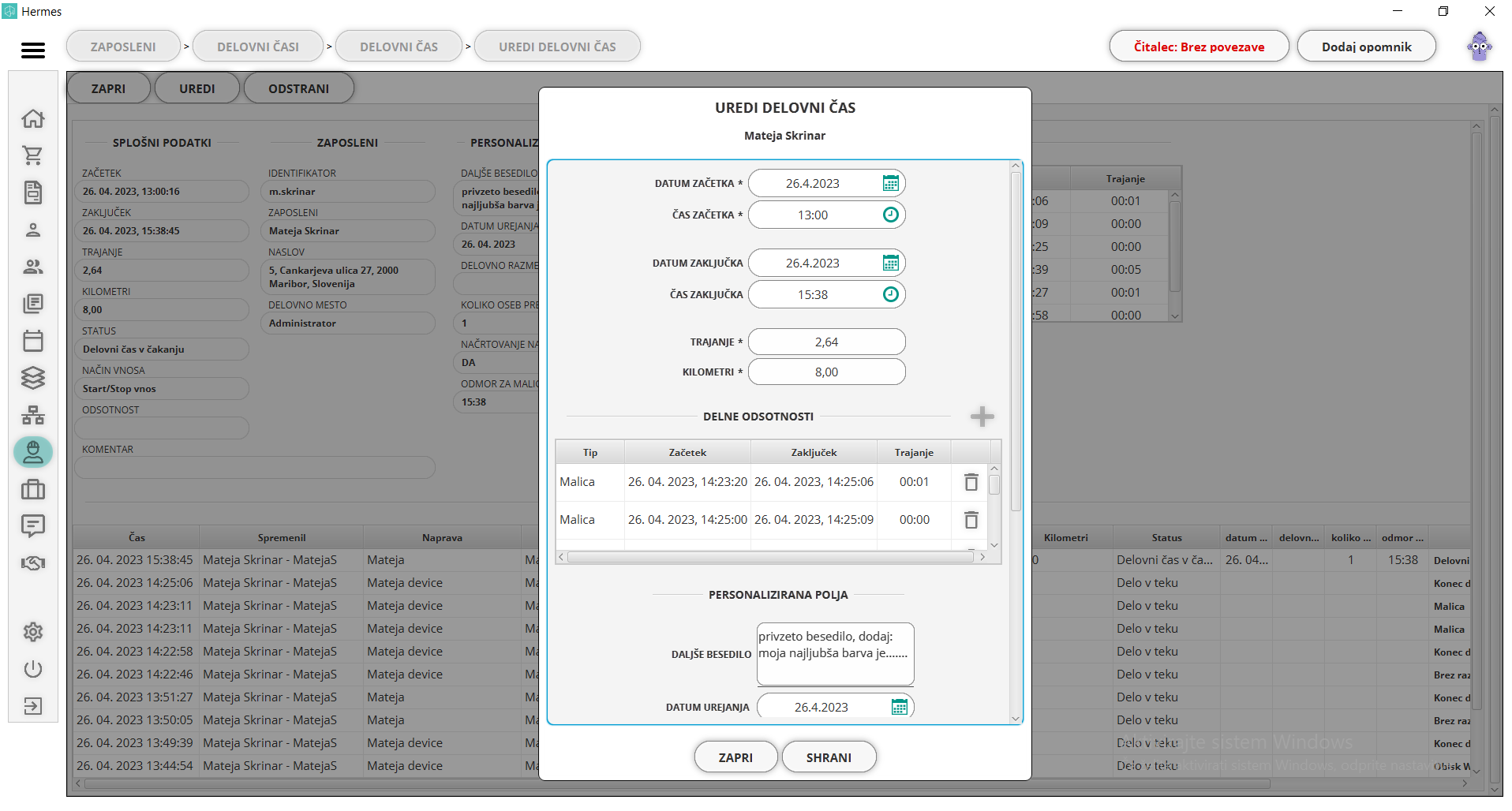Open calendar picker for Datum začetka

pos(890,183)
